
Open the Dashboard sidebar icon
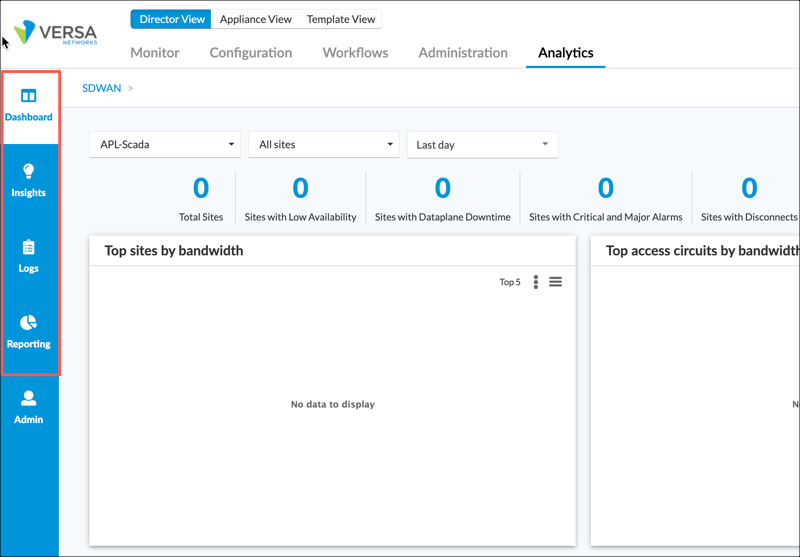tap(28, 96)
